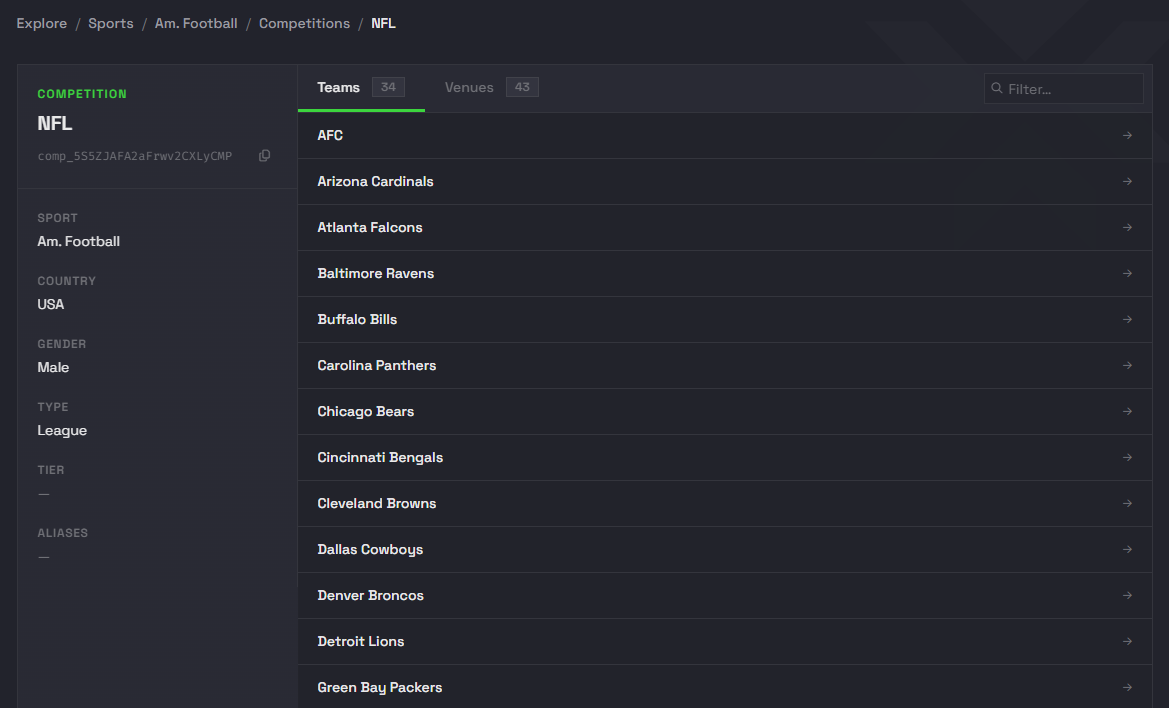Image resolution: width=1169 pixels, height=708 pixels.
Task: Focus the Filter input field
Action: click(1063, 89)
